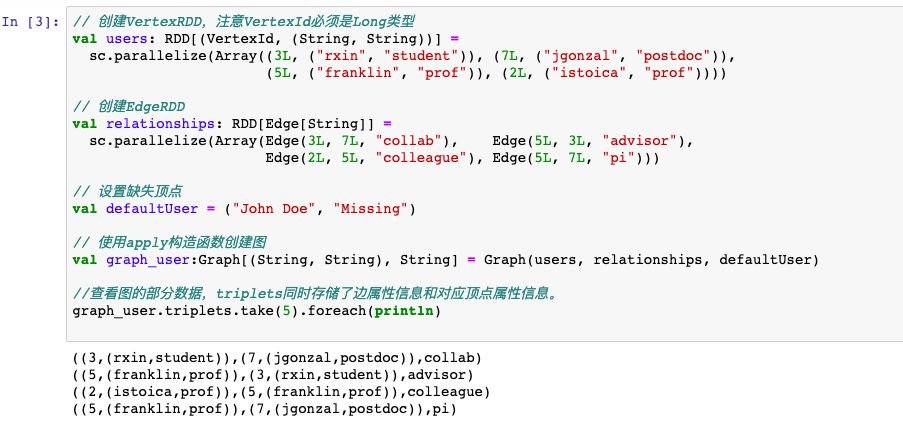Click the quoted "pi" string in code
The height and width of the screenshot is (426, 903).
click(622, 158)
